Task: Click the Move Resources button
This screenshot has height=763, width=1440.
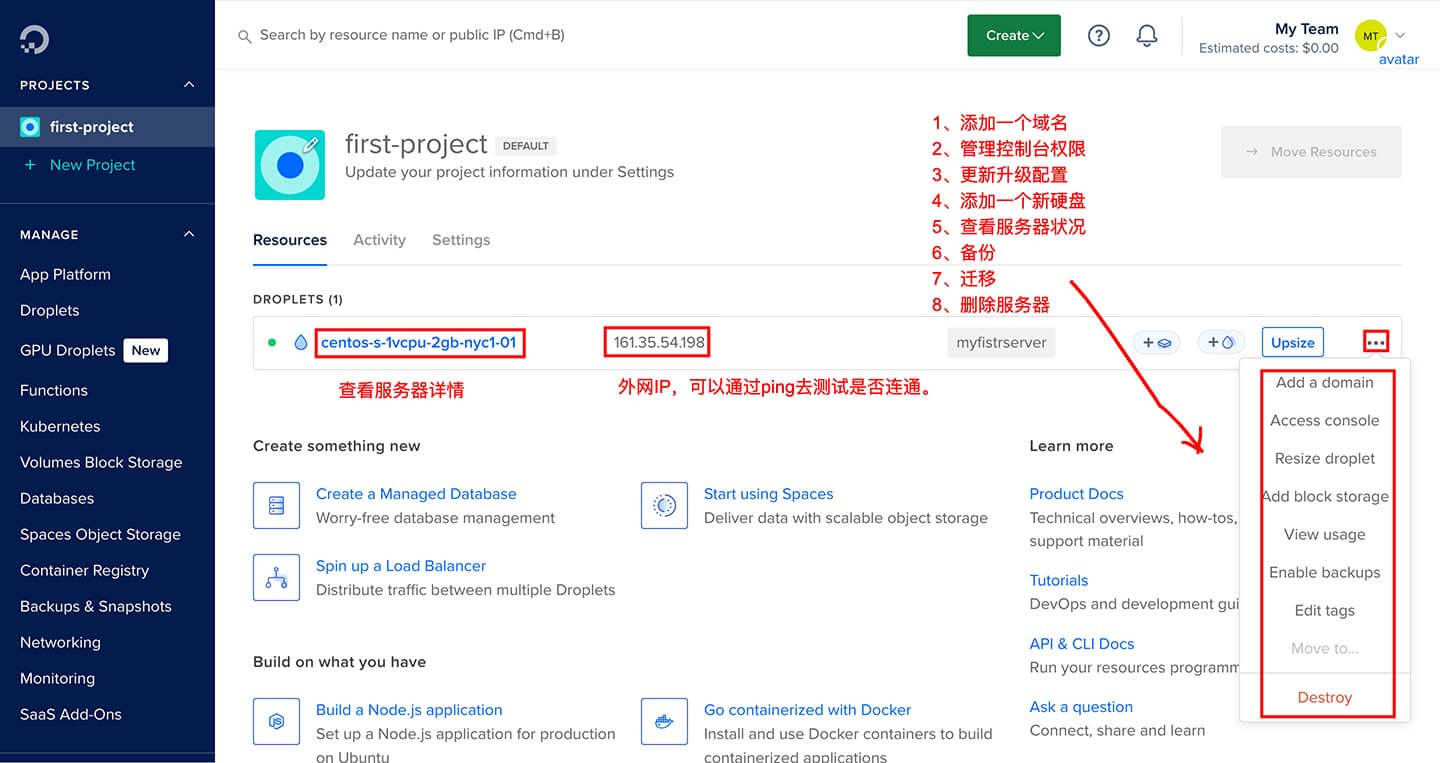Action: pos(1311,152)
